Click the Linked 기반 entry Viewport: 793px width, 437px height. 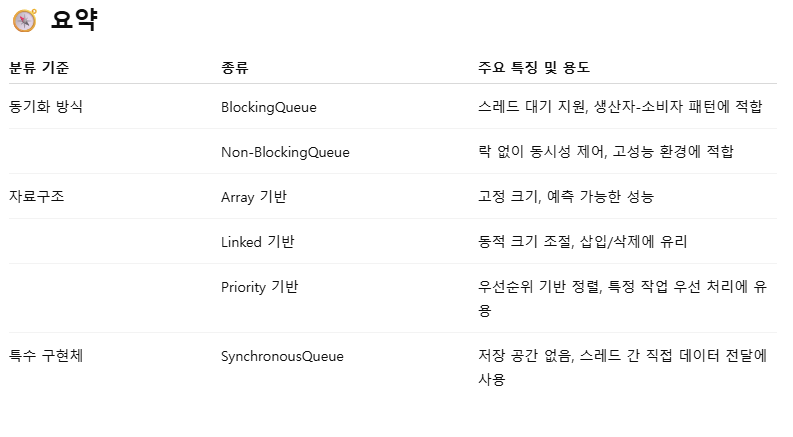point(257,242)
